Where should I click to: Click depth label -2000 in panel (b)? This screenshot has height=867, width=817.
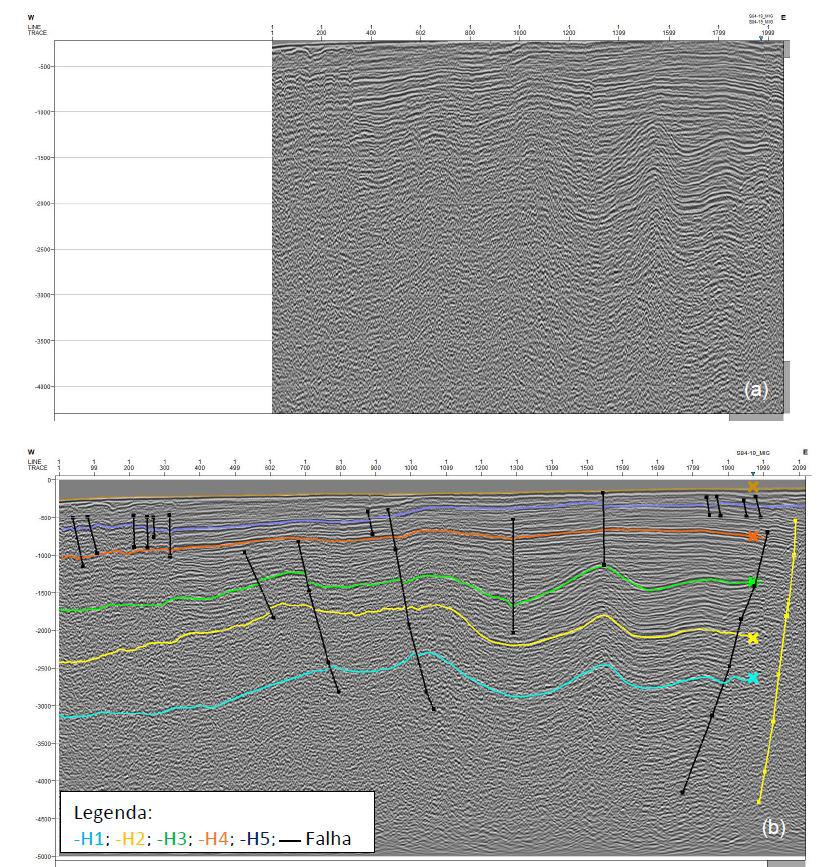tap(43, 630)
